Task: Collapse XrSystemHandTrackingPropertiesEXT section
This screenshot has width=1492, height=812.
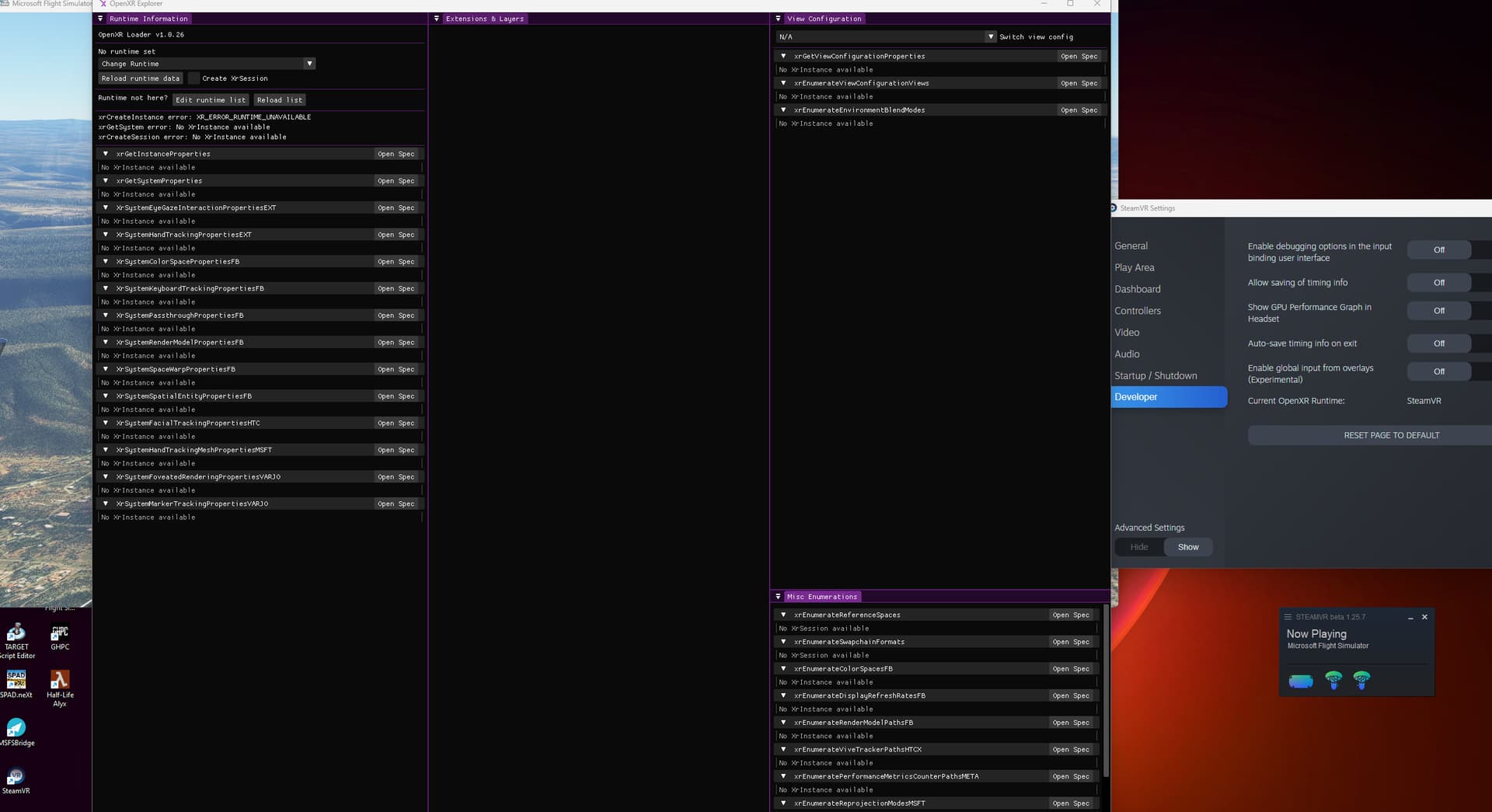Action: 106,235
